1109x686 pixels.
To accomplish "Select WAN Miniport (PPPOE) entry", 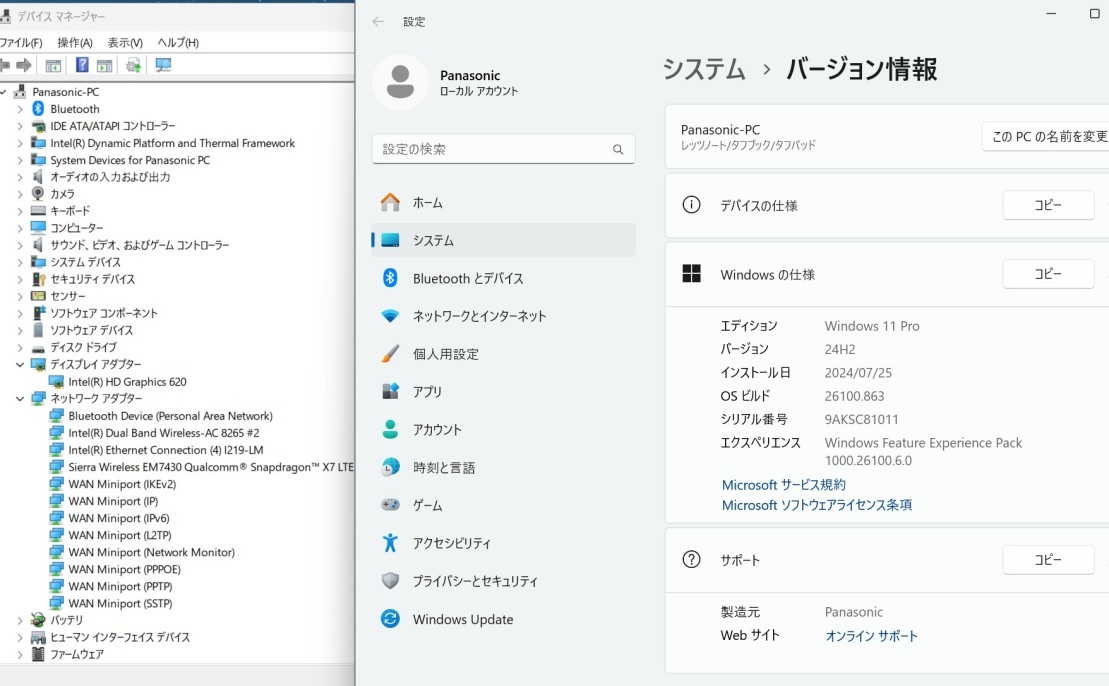I will click(x=124, y=569).
